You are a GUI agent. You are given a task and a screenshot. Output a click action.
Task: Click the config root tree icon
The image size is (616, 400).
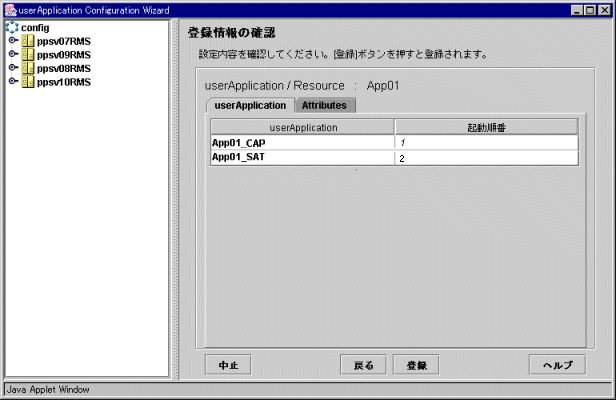(x=11, y=28)
